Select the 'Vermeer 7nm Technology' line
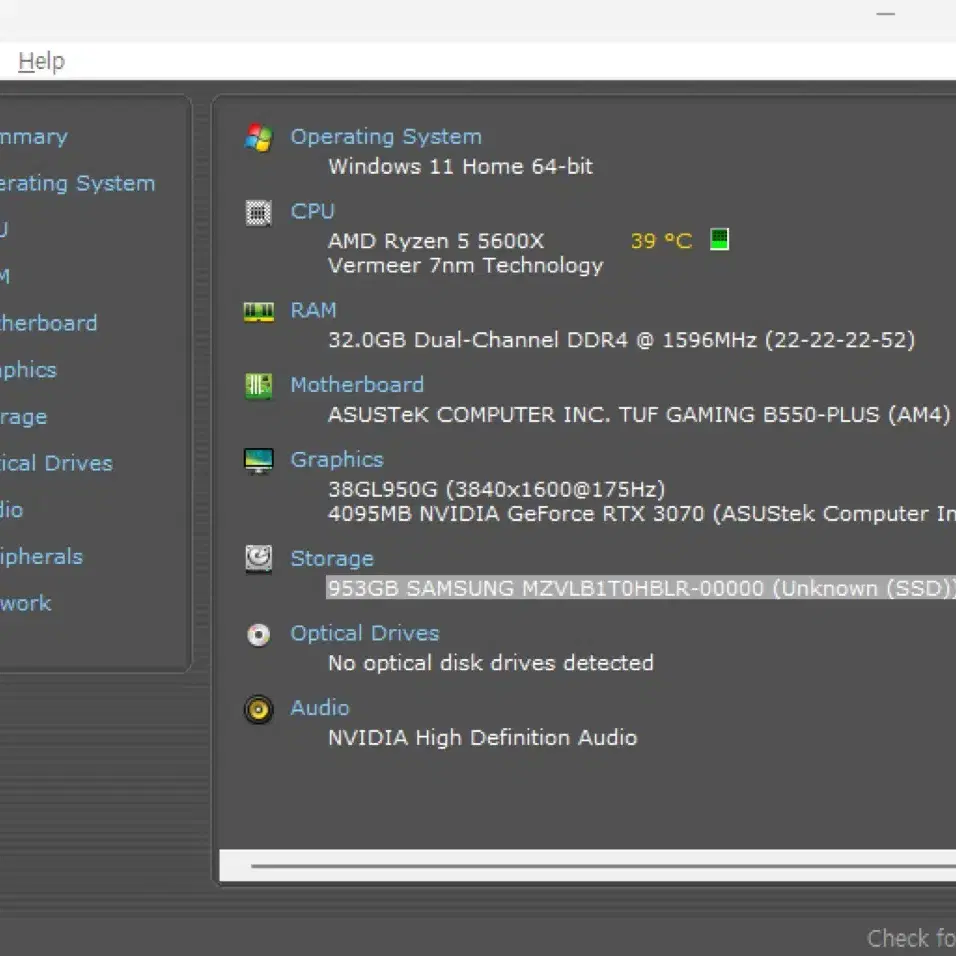956x956 pixels. click(466, 266)
